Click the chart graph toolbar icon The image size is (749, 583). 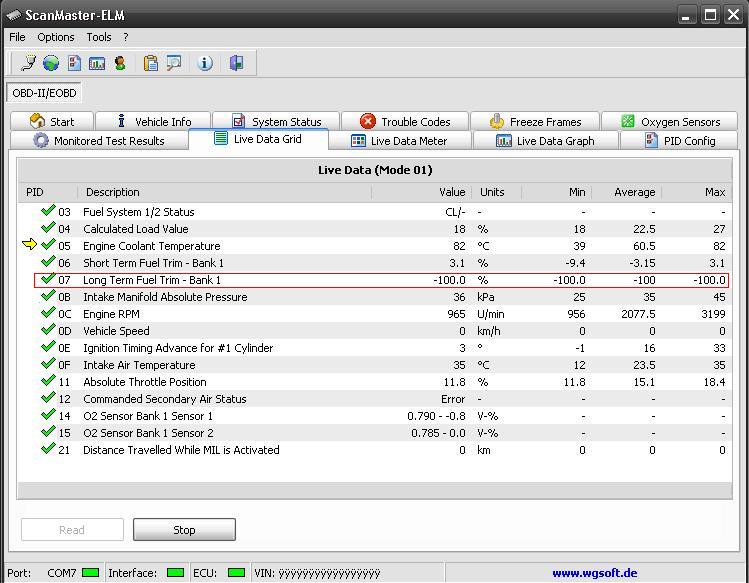coord(97,63)
